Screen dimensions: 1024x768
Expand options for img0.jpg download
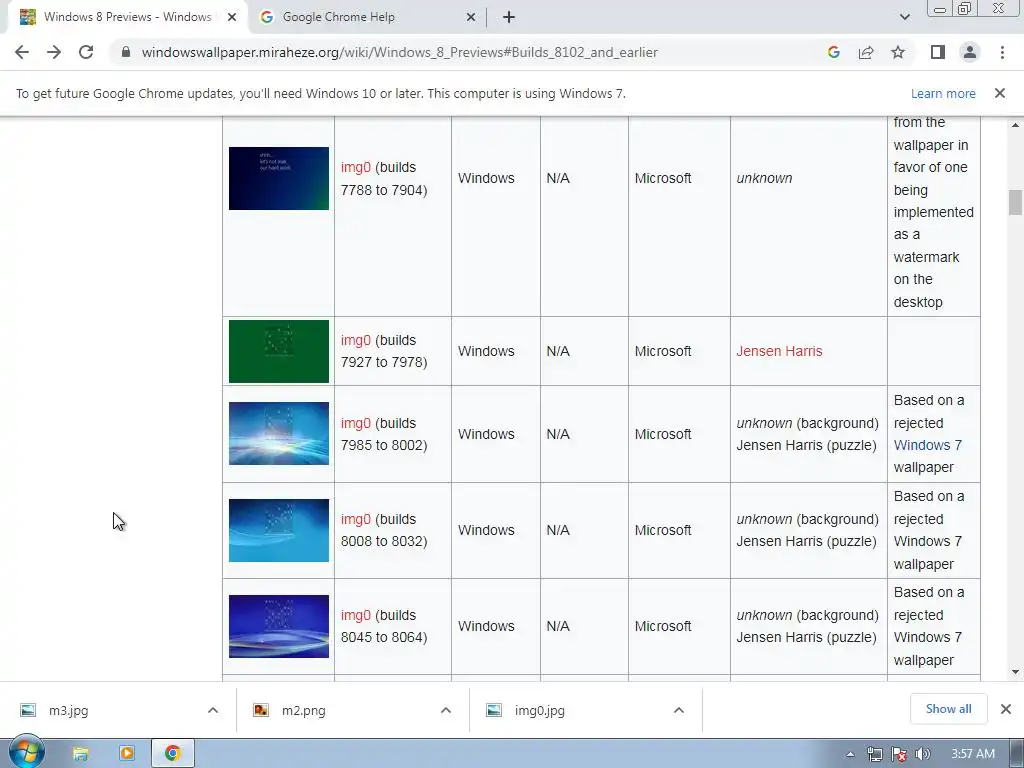[x=679, y=710]
